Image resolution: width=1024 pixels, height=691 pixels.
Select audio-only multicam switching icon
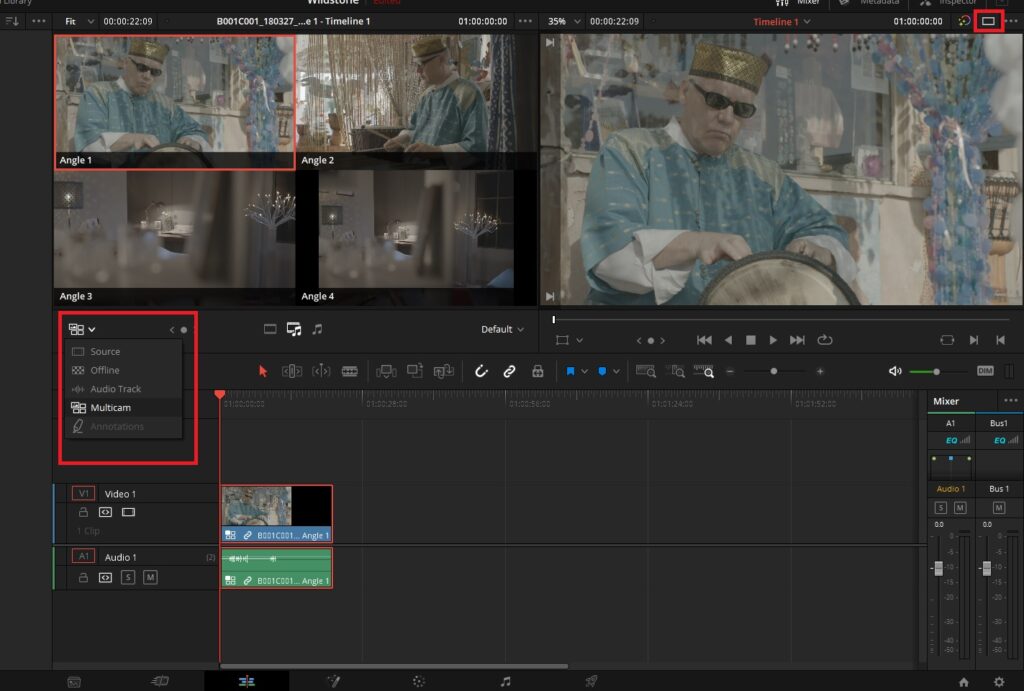[317, 329]
